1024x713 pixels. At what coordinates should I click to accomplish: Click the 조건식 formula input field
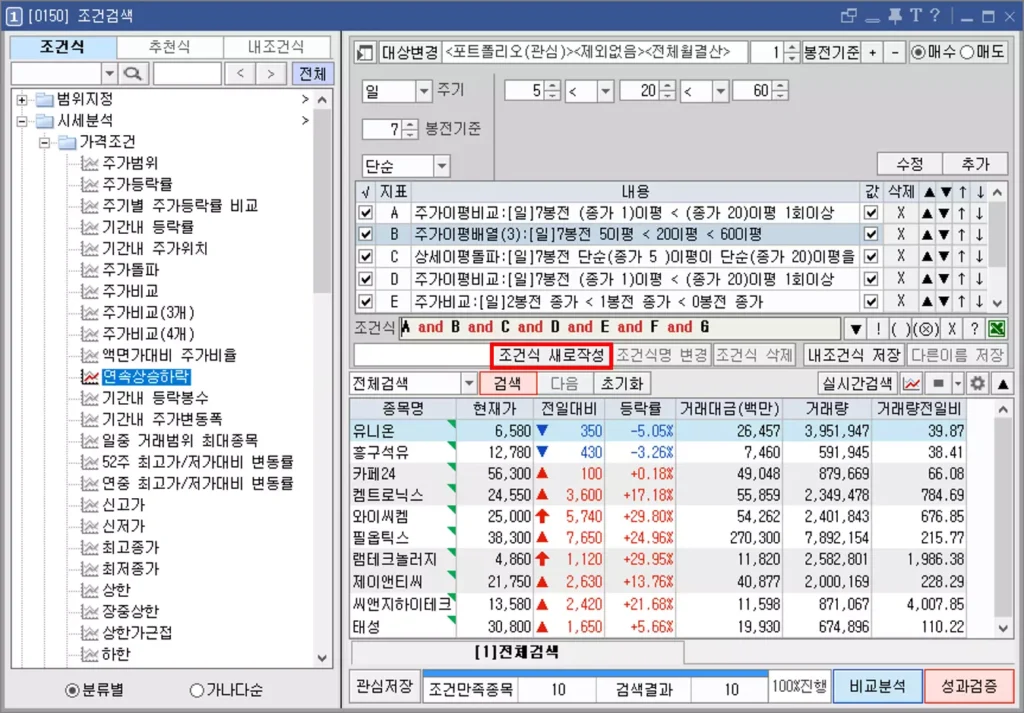pos(620,328)
